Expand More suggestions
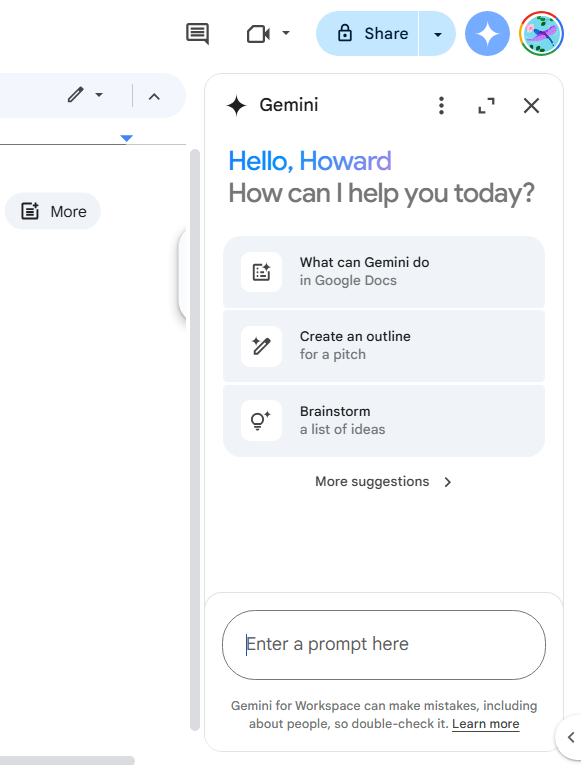 point(384,482)
